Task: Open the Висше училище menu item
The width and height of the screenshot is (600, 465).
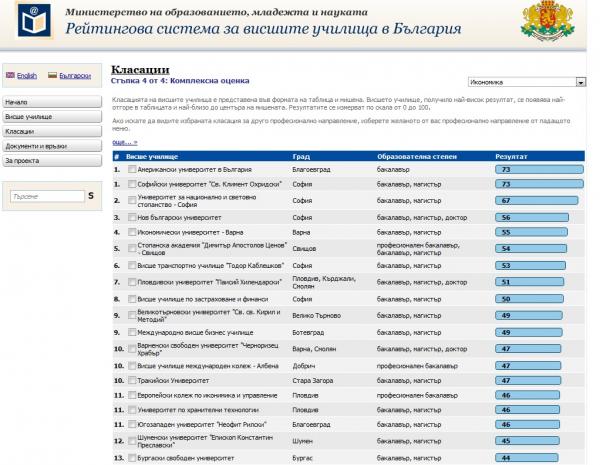Action: click(52, 116)
